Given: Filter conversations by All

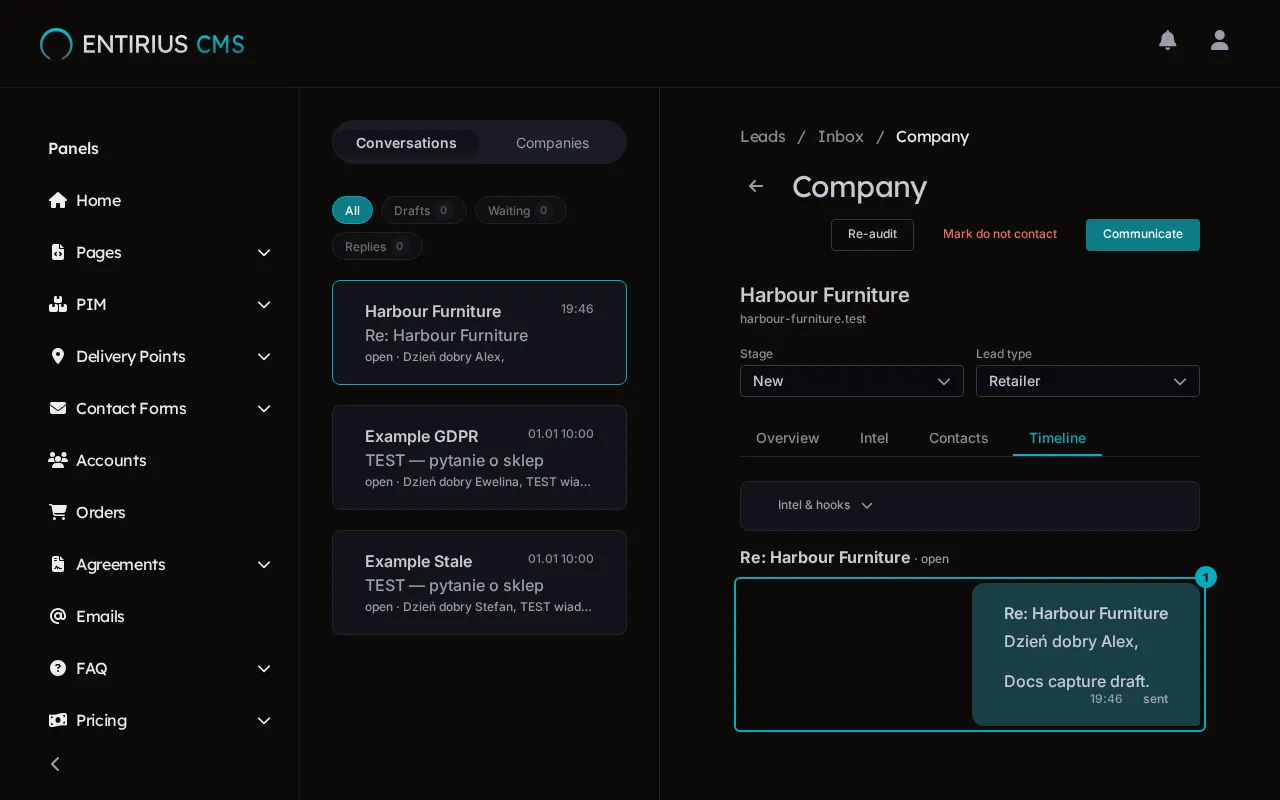Looking at the screenshot, I should (x=352, y=210).
